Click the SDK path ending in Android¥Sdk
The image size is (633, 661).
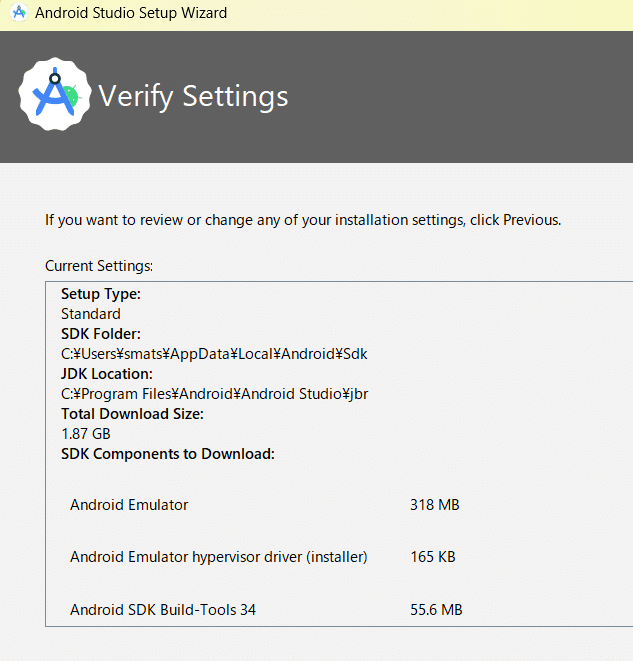pos(214,354)
